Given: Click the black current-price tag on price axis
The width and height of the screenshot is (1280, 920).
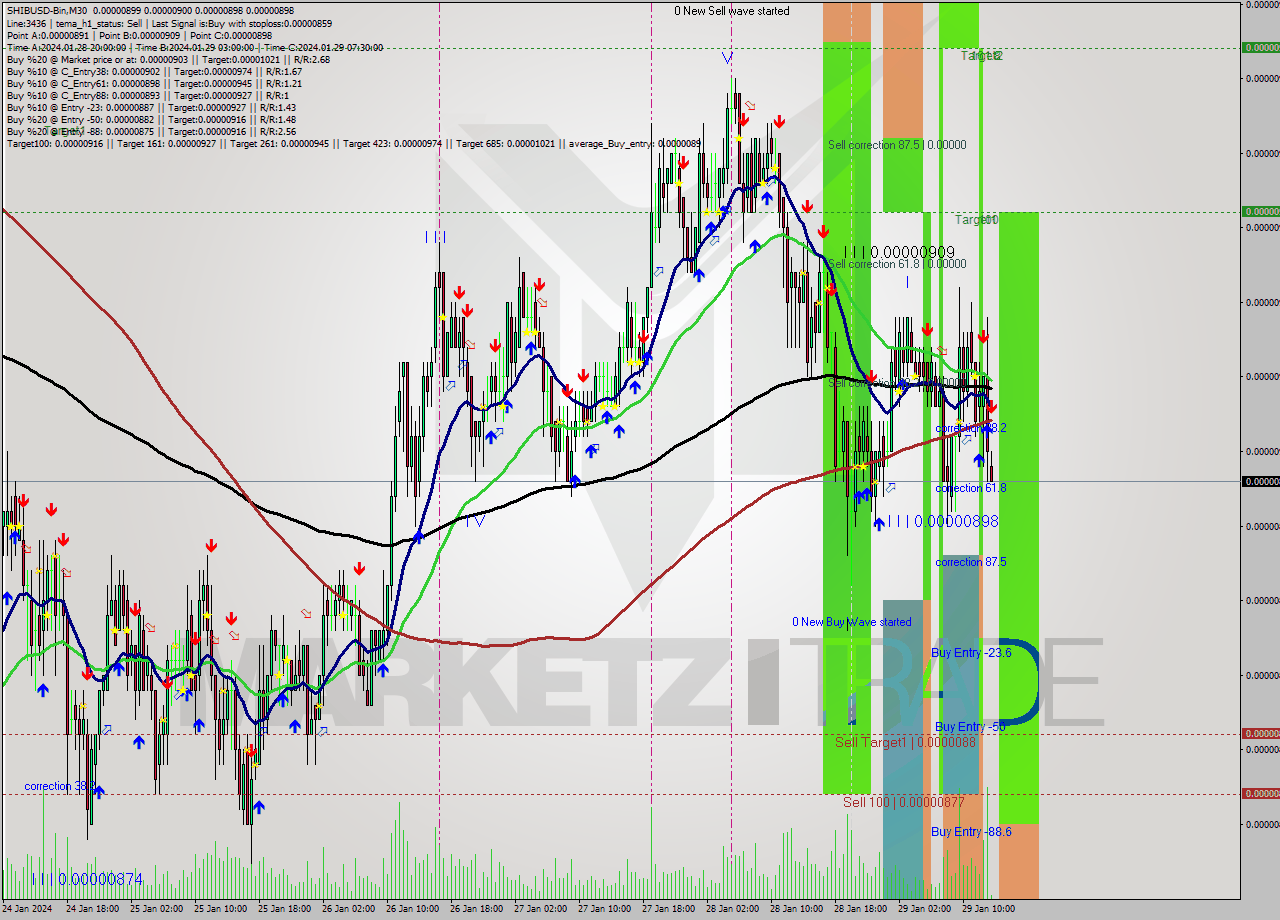Looking at the screenshot, I should [1261, 482].
